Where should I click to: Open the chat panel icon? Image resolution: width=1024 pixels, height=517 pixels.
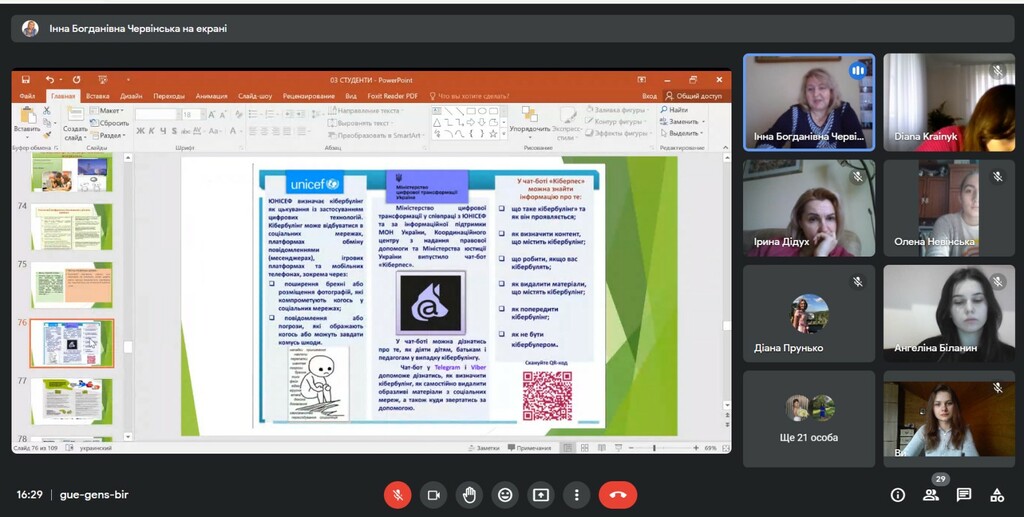coord(964,494)
